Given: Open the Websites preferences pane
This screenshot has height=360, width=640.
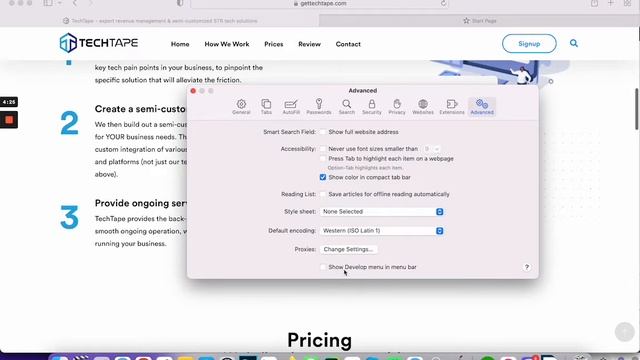Looking at the screenshot, I should pyautogui.click(x=423, y=107).
